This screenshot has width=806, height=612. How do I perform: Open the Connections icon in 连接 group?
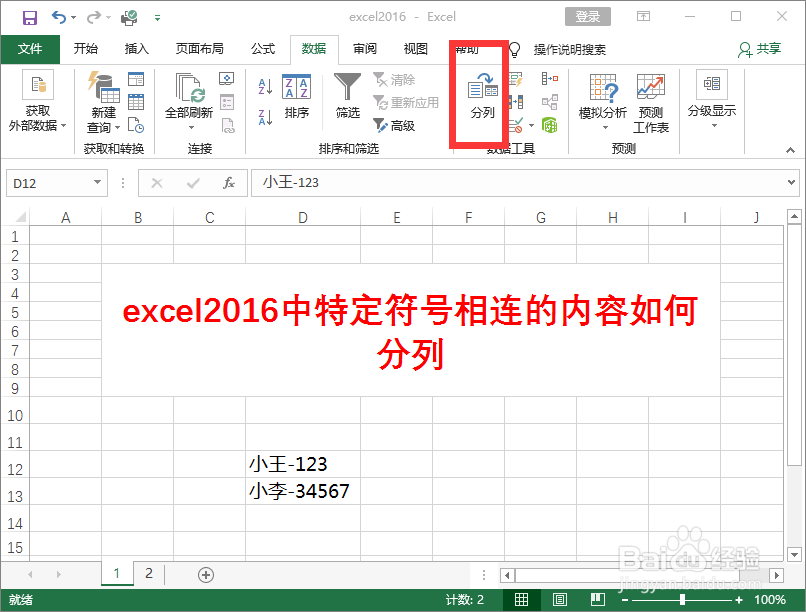226,79
